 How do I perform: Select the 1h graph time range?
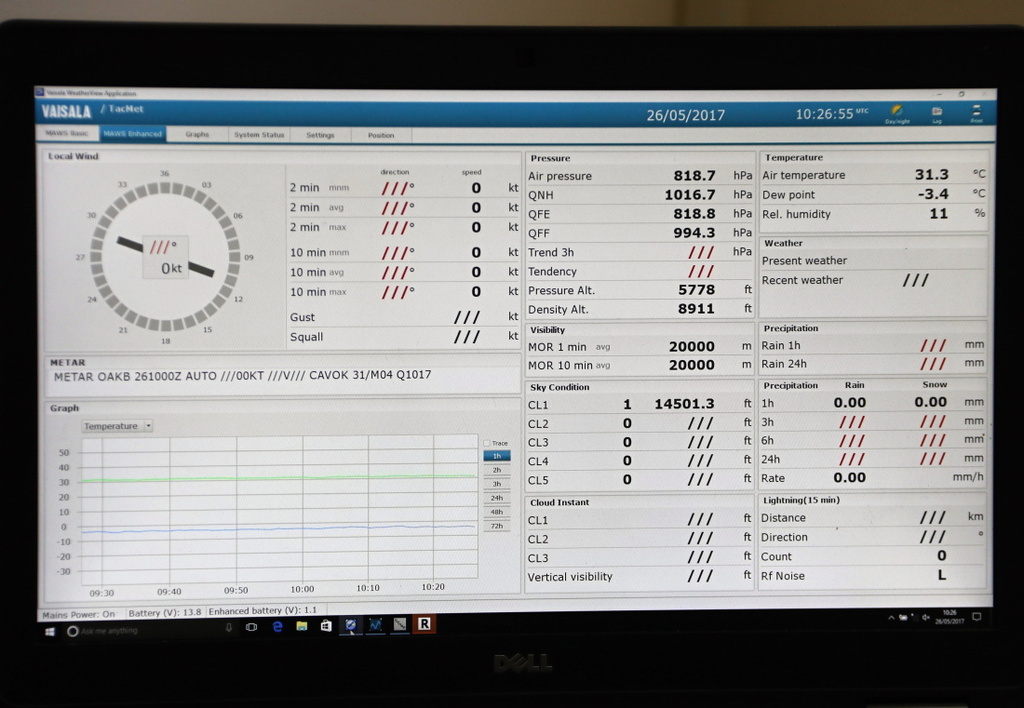pos(497,456)
